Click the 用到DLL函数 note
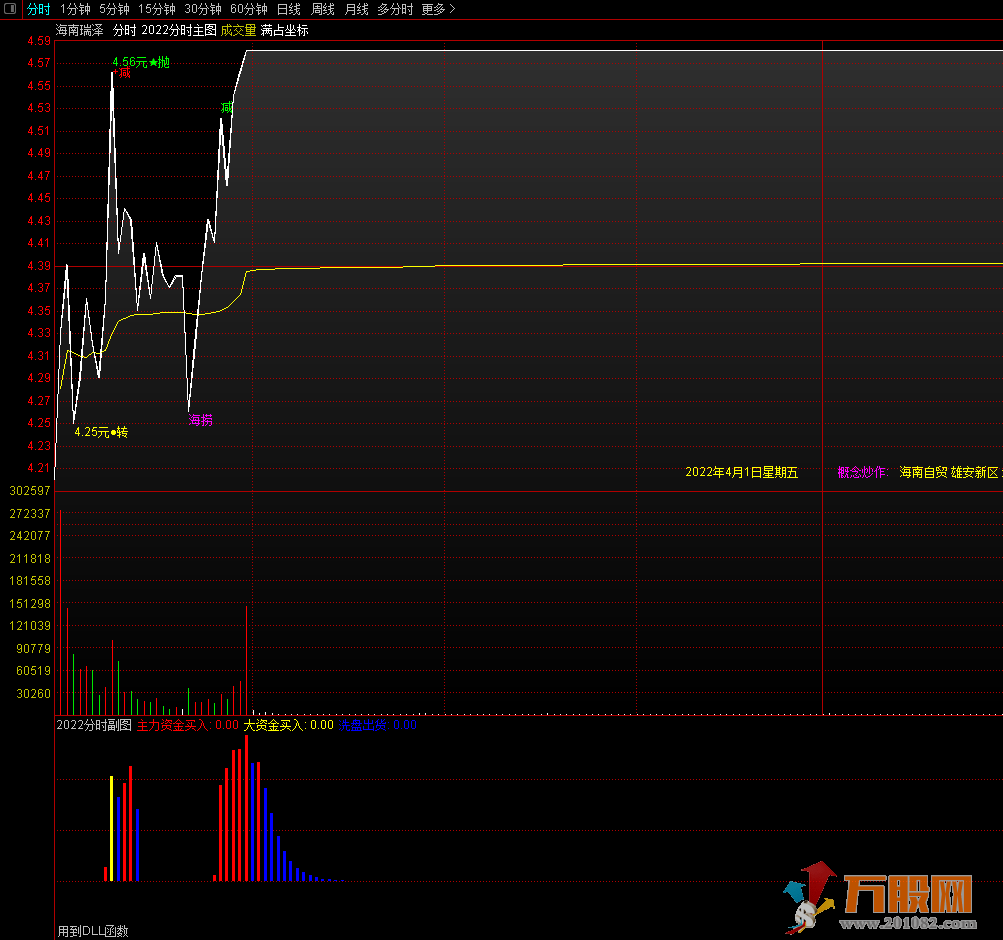 (x=93, y=931)
